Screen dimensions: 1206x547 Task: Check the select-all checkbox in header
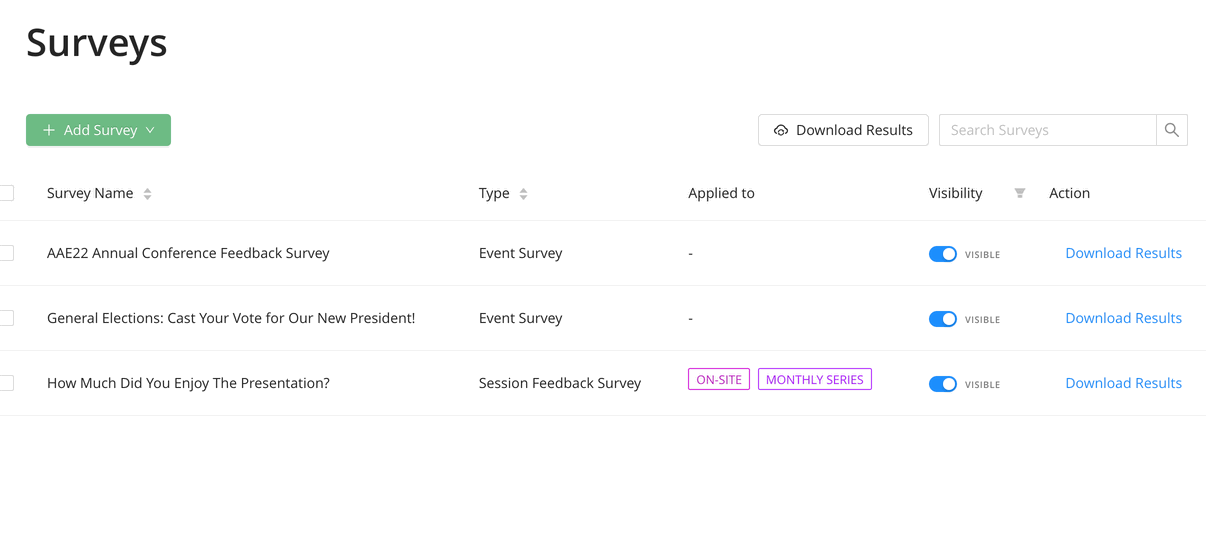[x=6, y=193]
